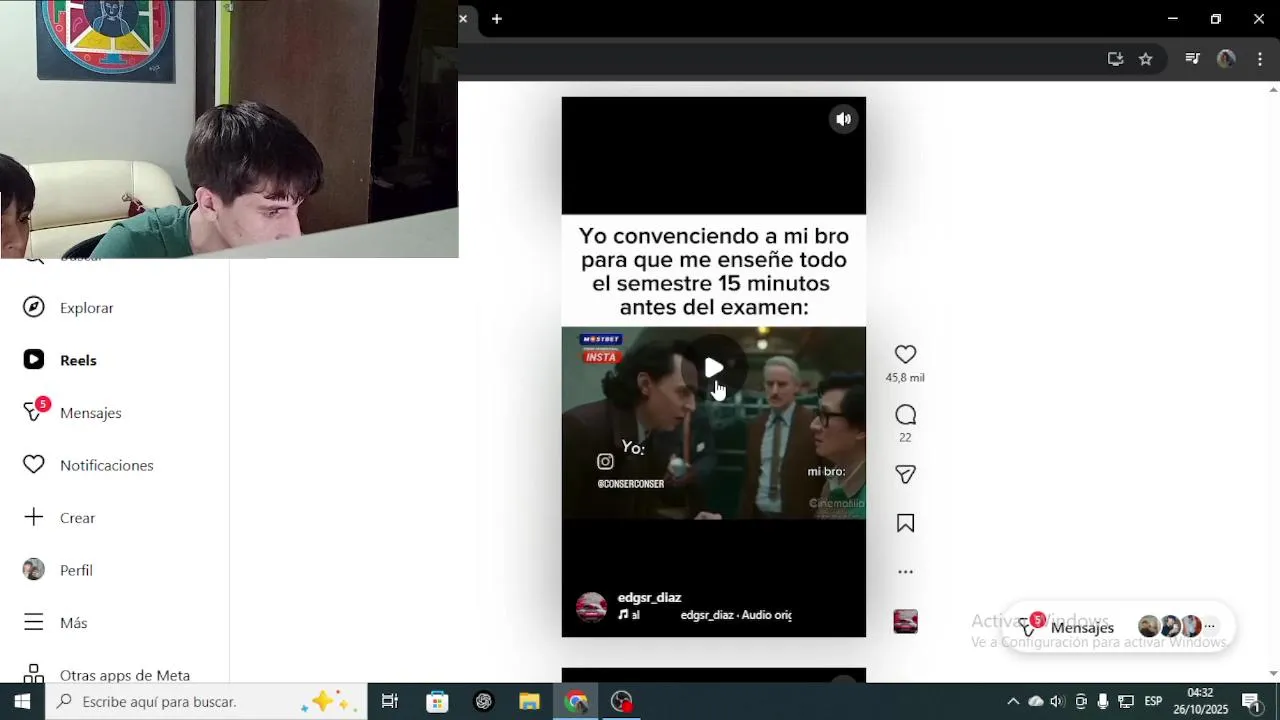1280x720 pixels.
Task: Like the reel with the heart icon
Action: click(905, 354)
